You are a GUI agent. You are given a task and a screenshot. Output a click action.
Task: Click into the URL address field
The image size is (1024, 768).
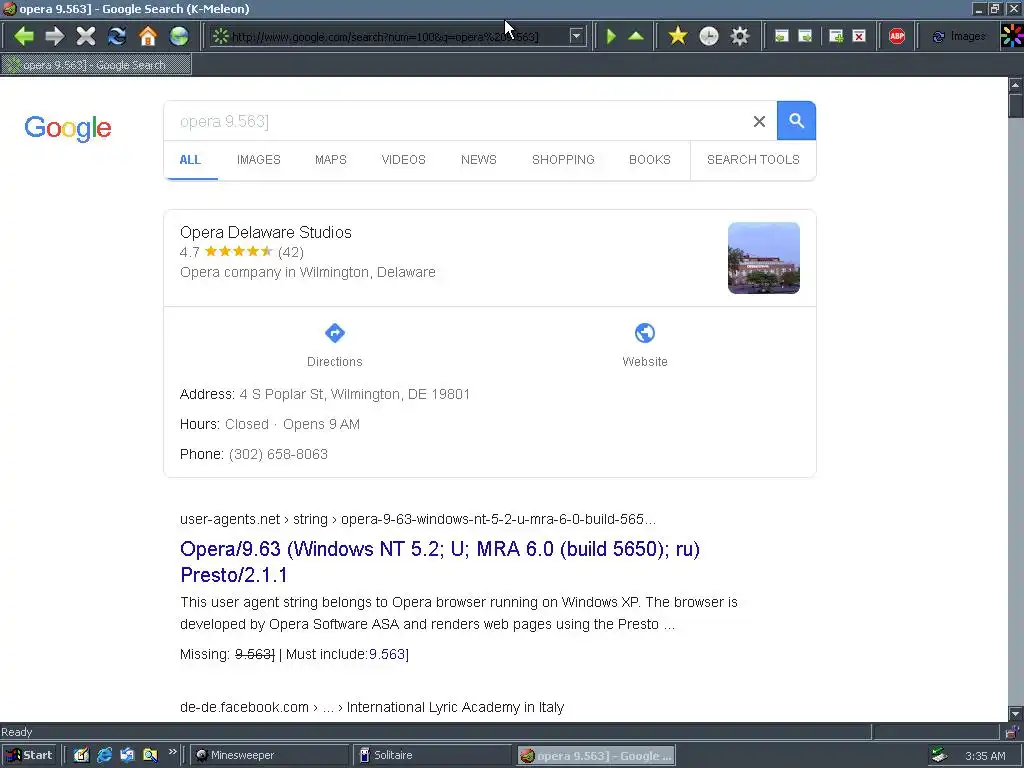pos(398,37)
